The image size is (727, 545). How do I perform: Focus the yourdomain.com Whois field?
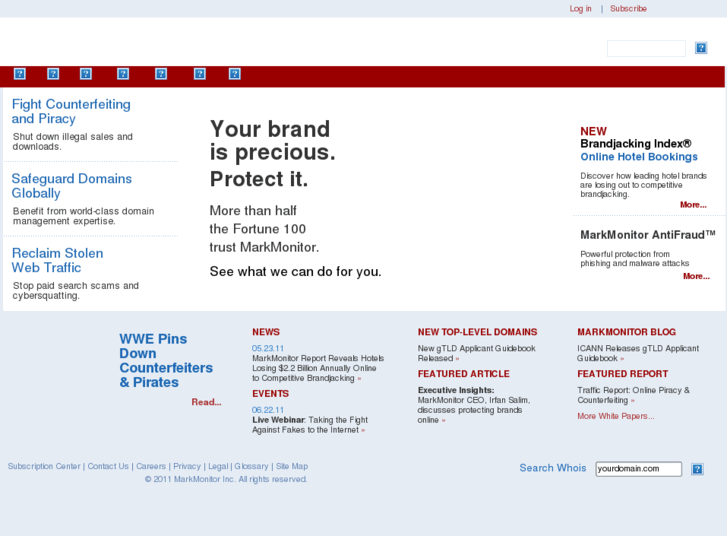638,469
